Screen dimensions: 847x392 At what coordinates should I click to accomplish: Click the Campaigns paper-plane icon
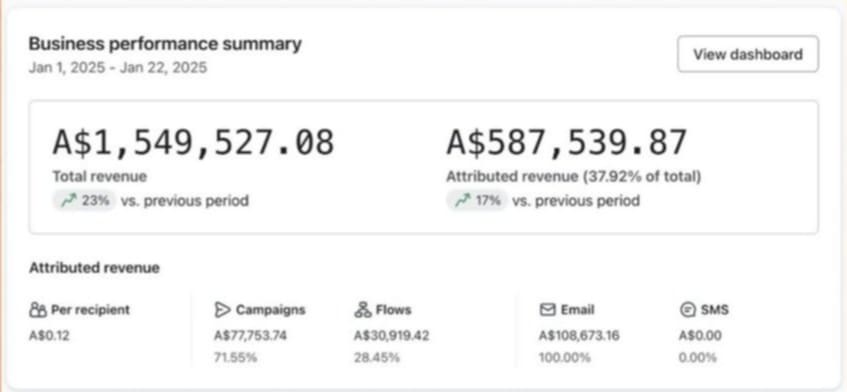pyautogui.click(x=222, y=310)
